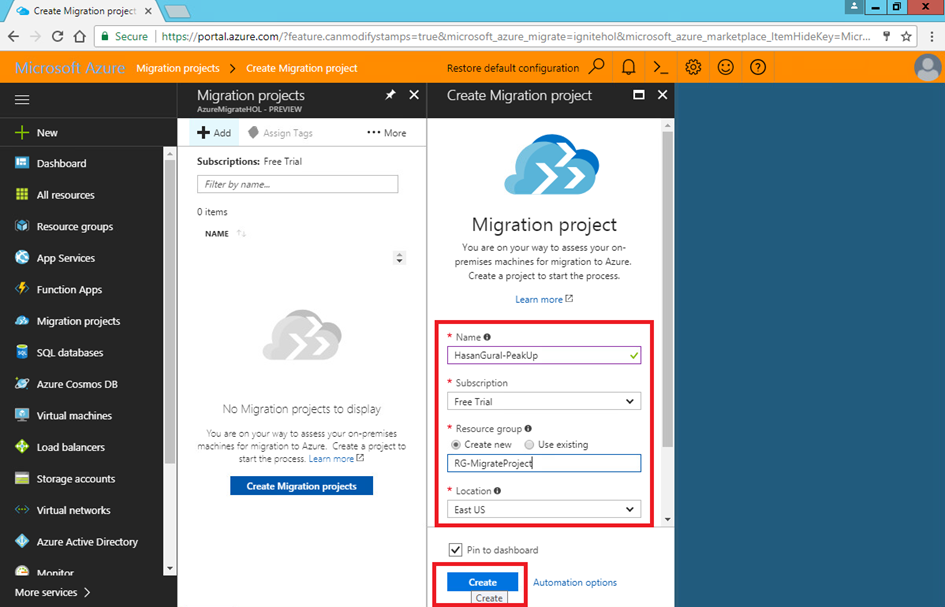Go to browser home page
The image size is (945, 607).
(80, 36)
